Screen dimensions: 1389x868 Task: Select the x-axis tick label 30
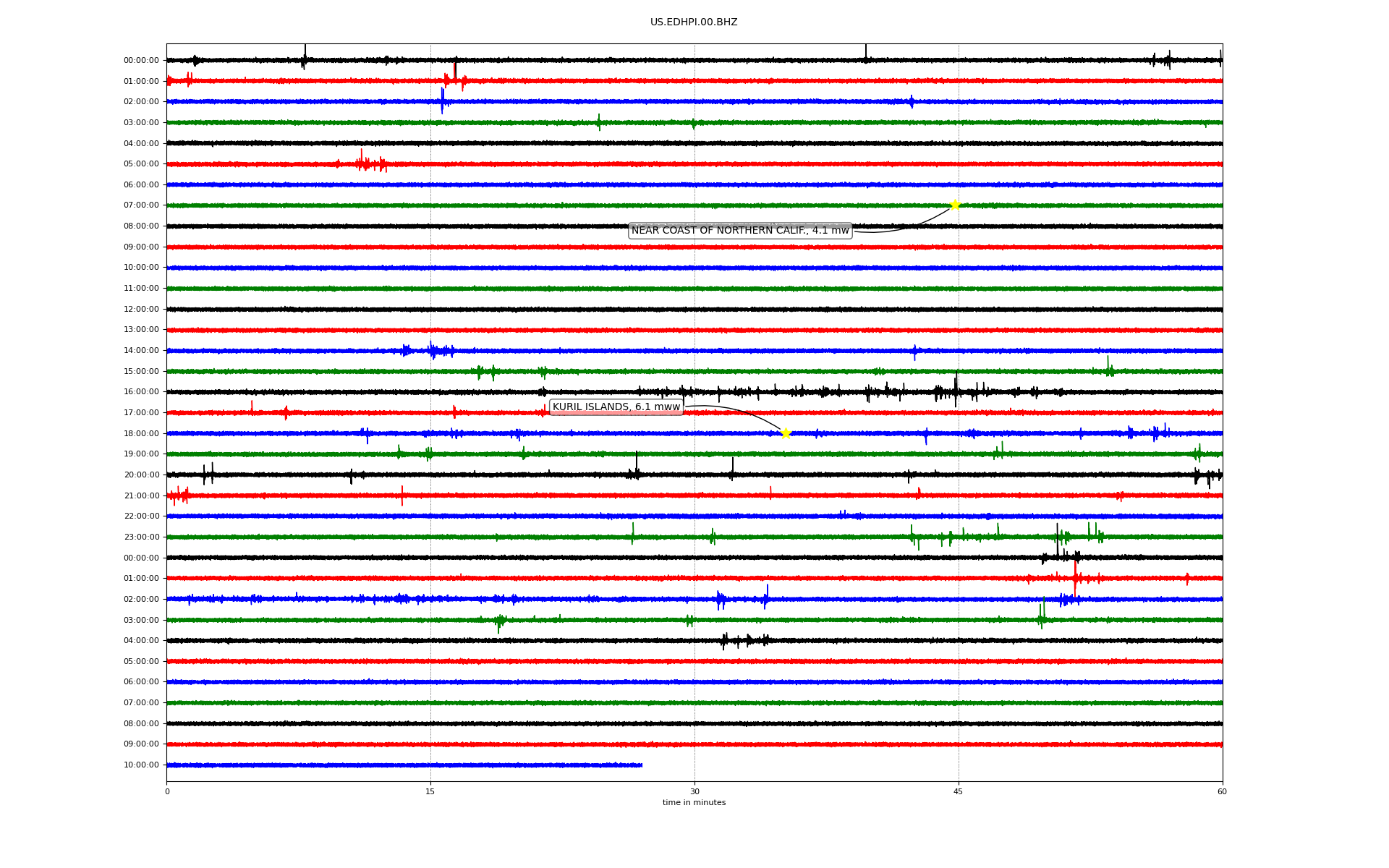point(694,791)
